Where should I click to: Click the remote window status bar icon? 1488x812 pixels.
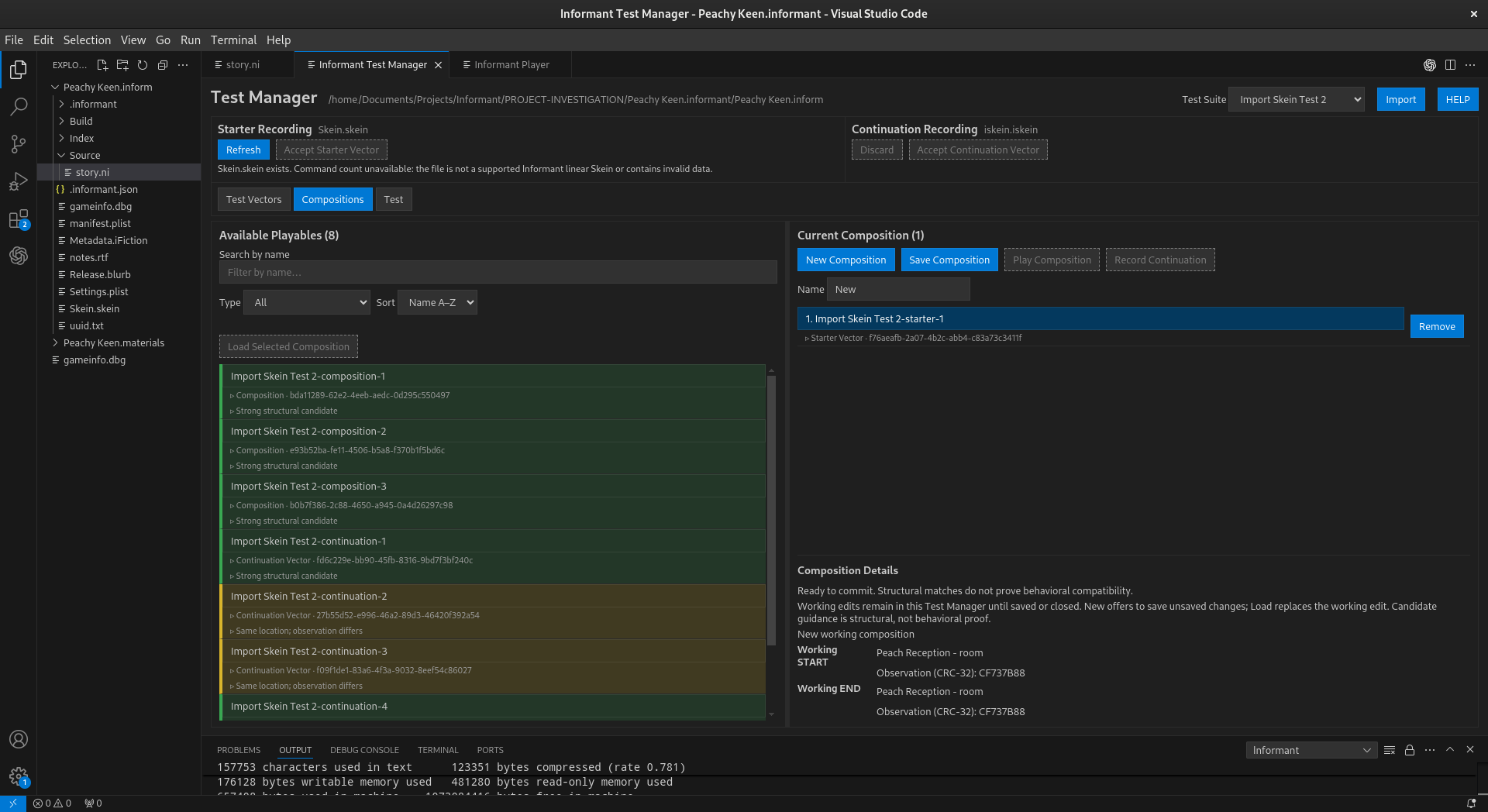(x=13, y=803)
